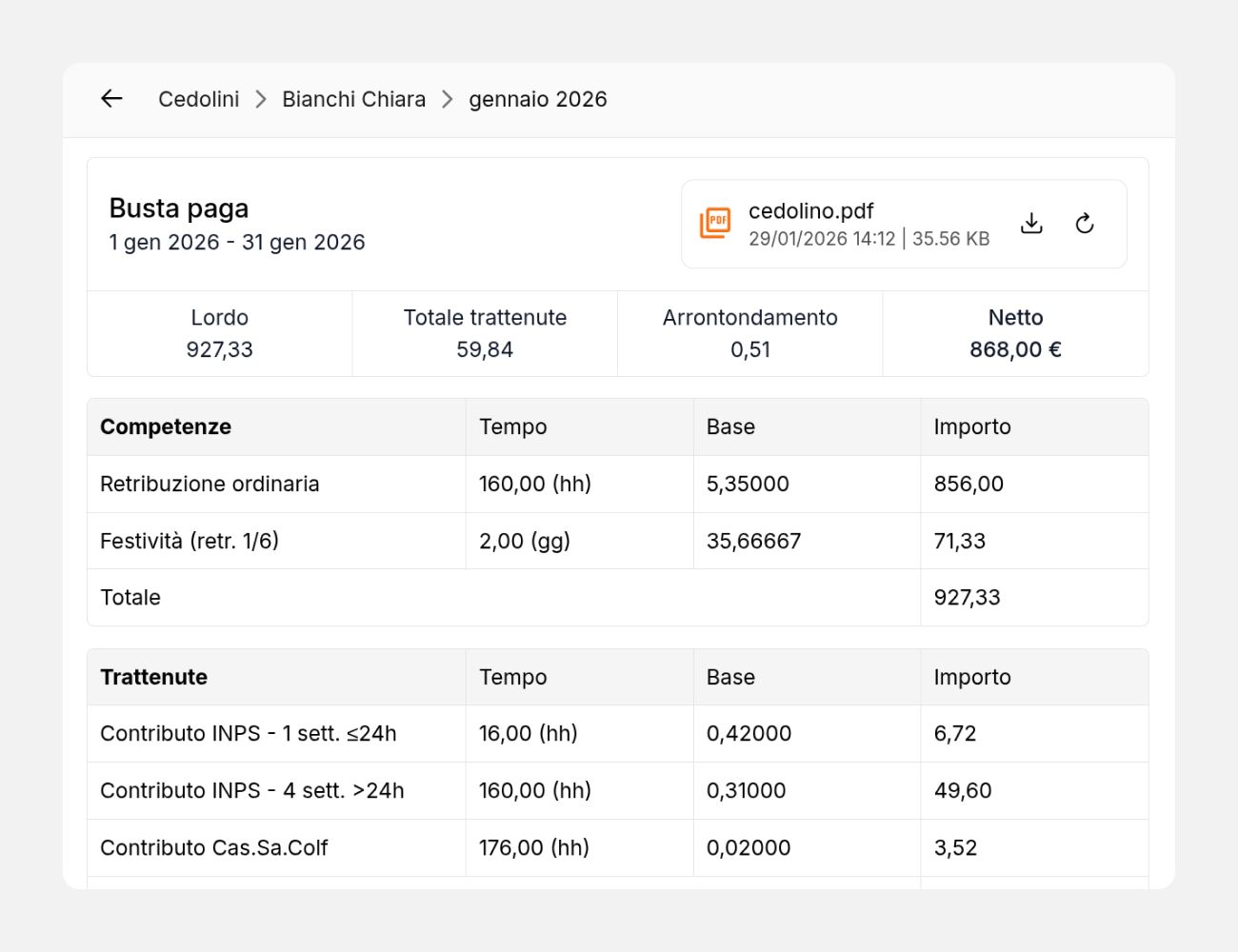The height and width of the screenshot is (952, 1238).
Task: Click the Totale trattenute summary cell
Action: 485,333
